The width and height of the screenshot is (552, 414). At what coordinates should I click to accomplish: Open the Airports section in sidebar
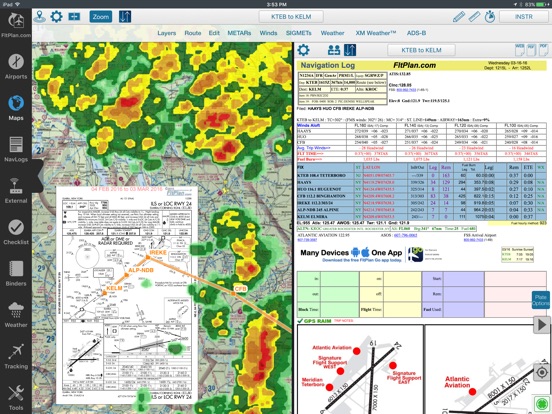tap(16, 67)
